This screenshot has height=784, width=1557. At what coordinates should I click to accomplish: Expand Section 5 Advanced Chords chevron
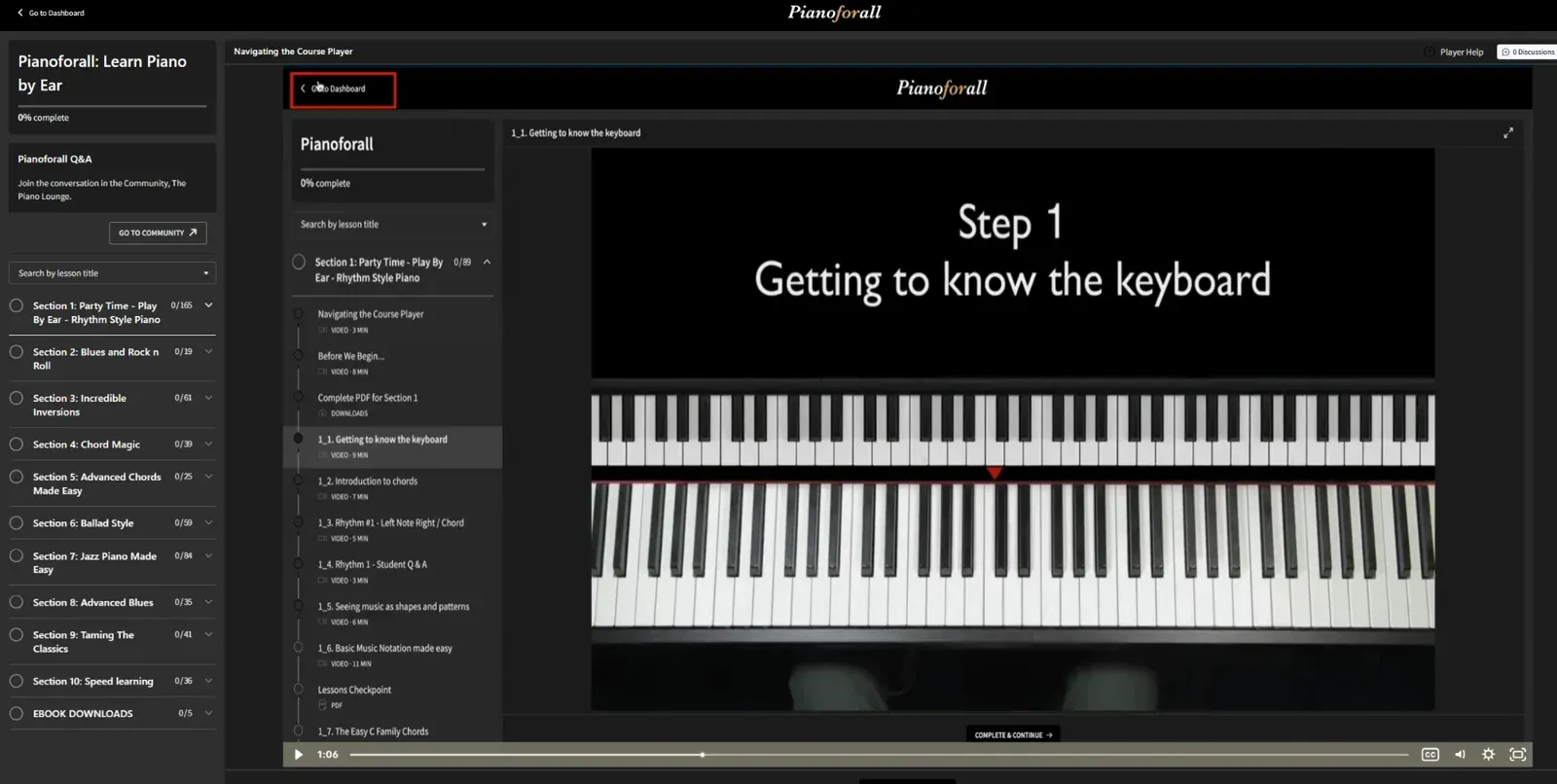point(208,477)
